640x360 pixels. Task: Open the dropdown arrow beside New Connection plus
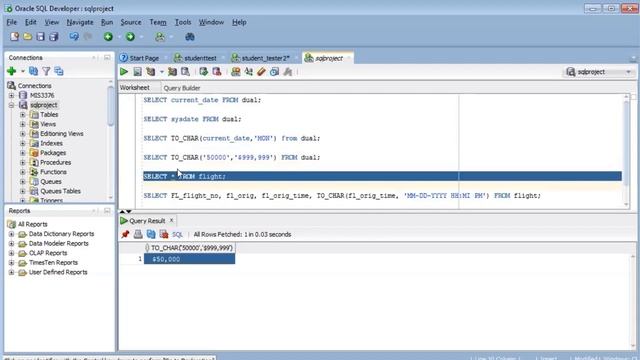click(23, 71)
